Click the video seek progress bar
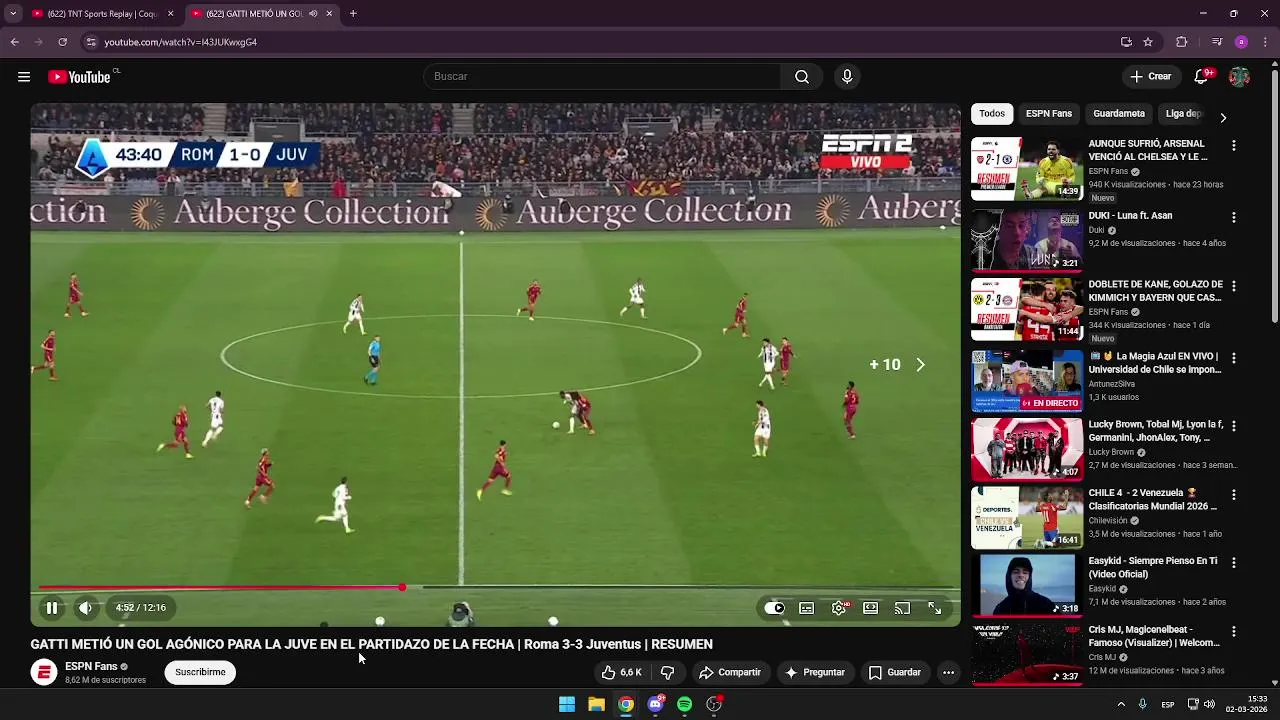Screen dimensions: 1280x720 496,588
